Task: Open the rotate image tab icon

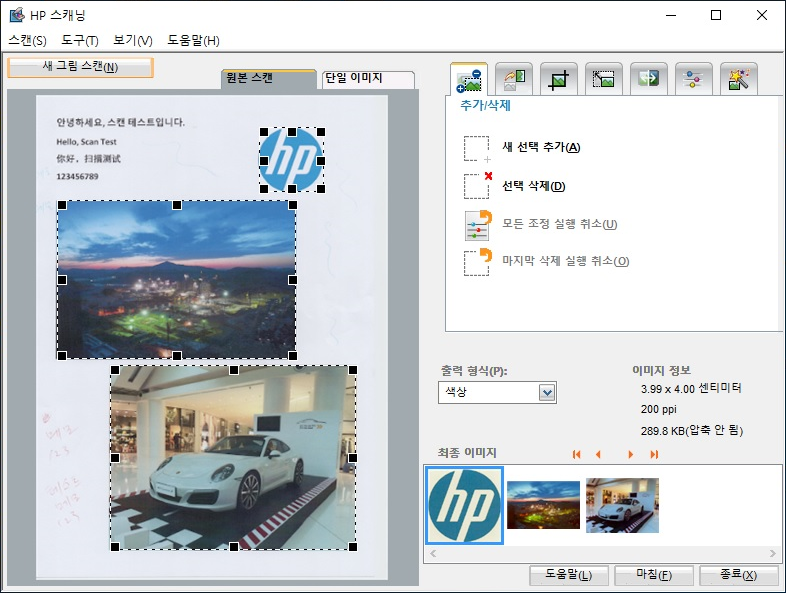Action: [x=513, y=79]
